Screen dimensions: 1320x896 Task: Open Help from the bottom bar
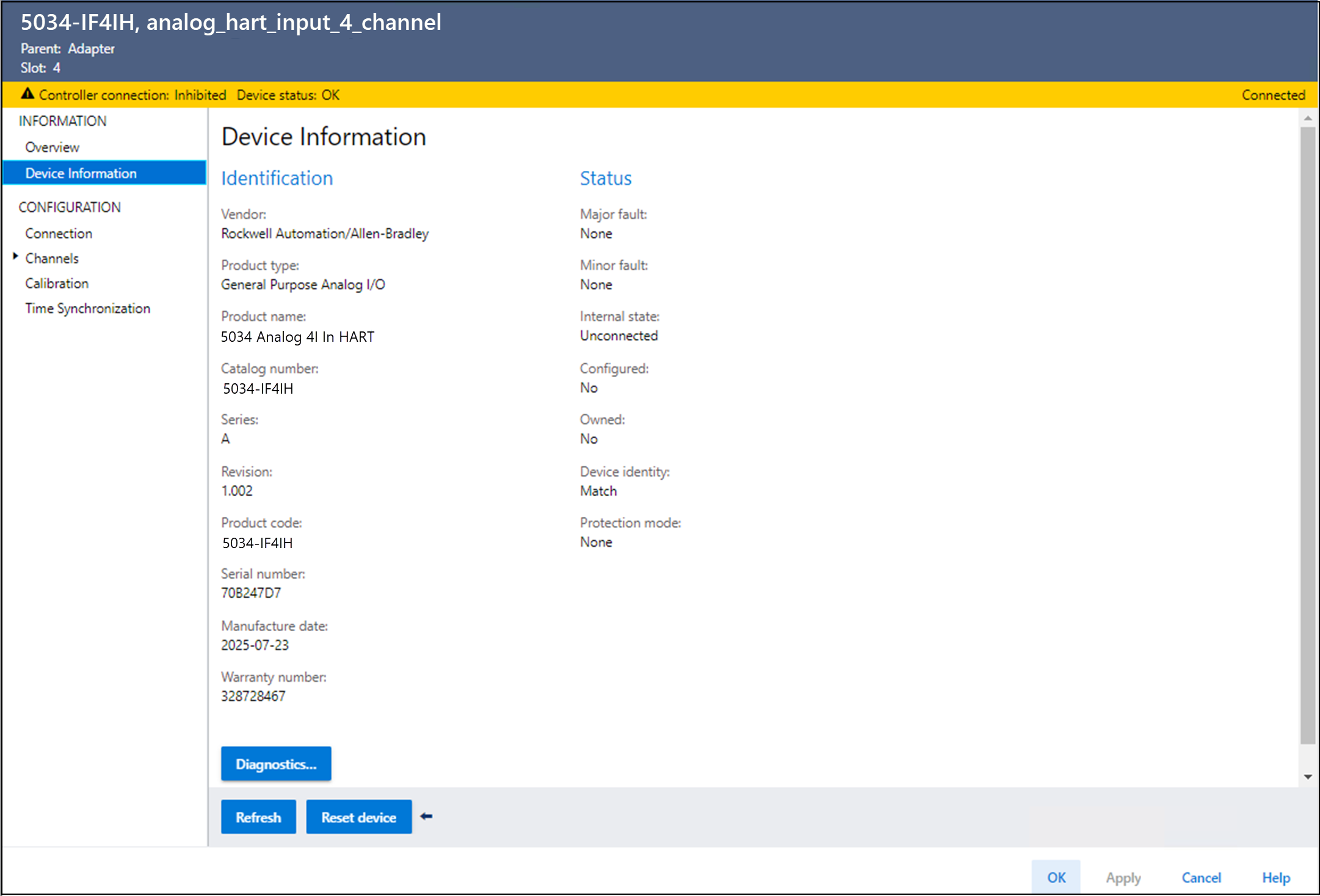click(1275, 877)
